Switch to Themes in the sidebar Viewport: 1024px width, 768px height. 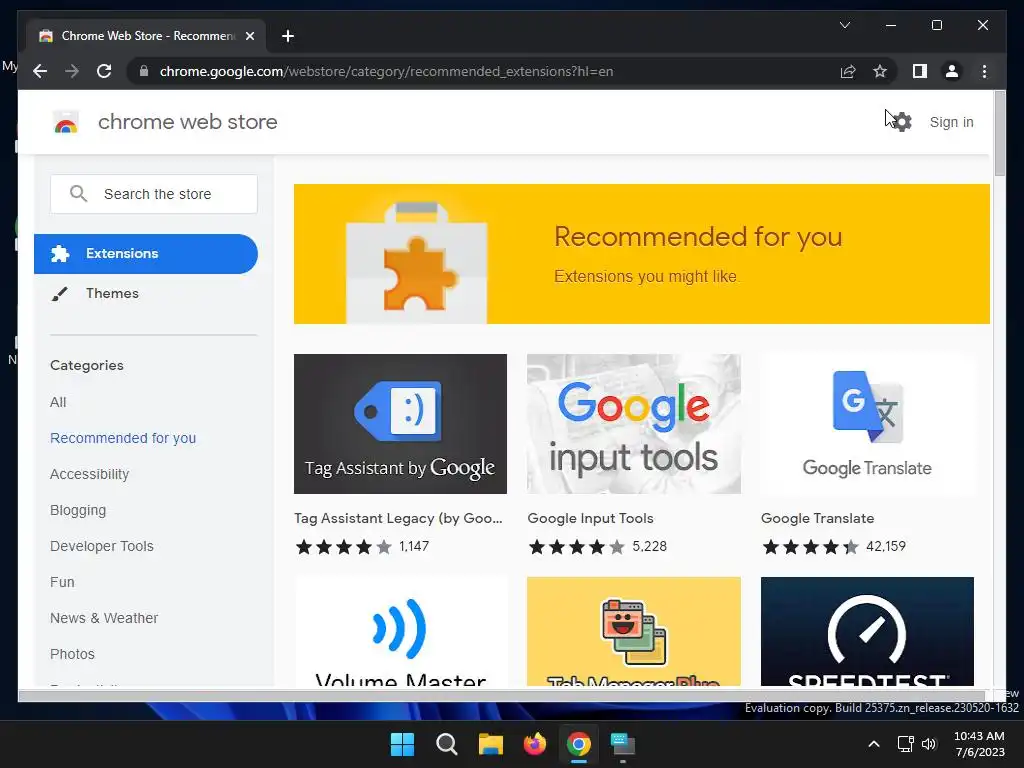tap(112, 293)
